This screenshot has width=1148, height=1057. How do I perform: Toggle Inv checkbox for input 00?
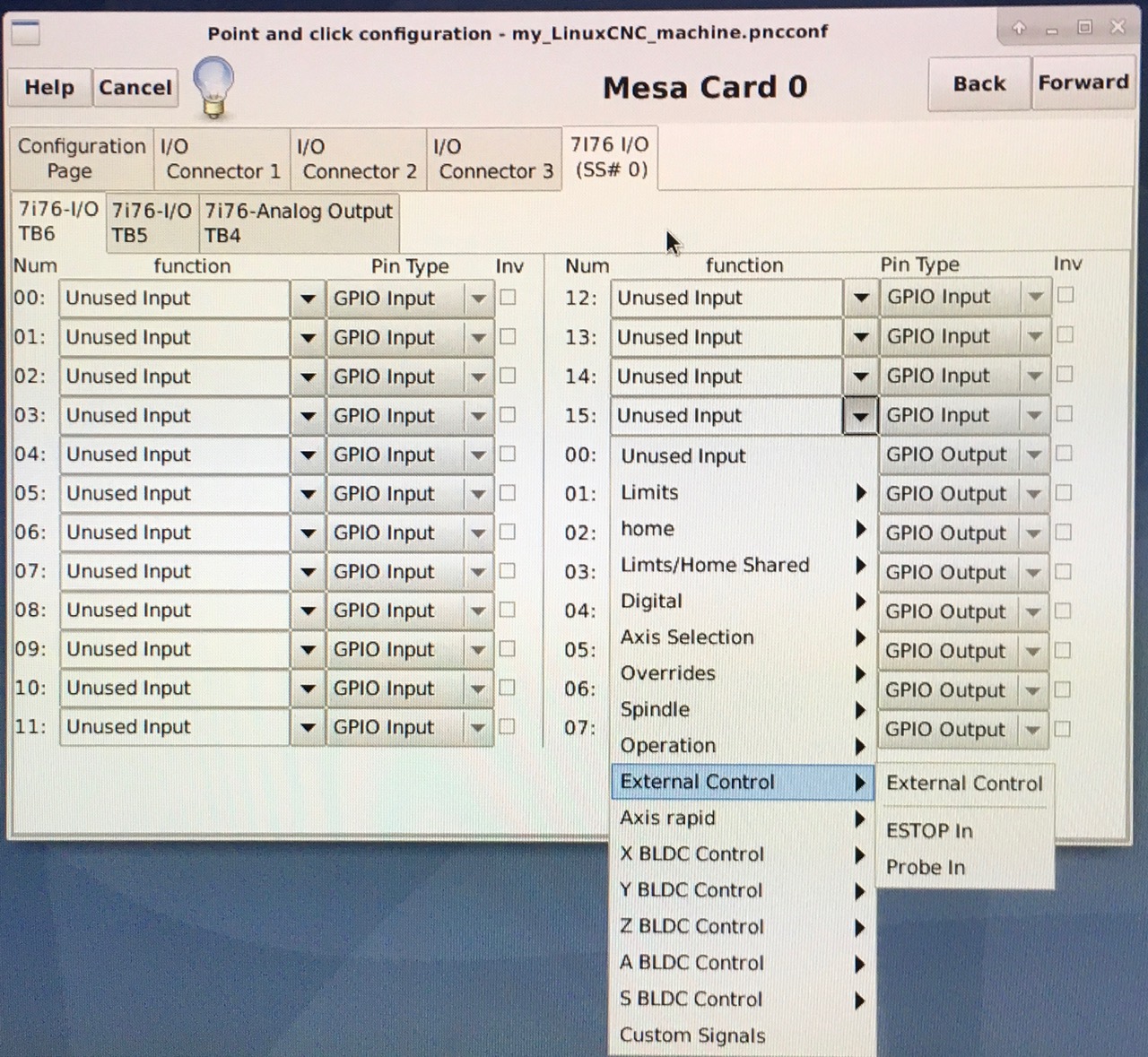tap(509, 298)
